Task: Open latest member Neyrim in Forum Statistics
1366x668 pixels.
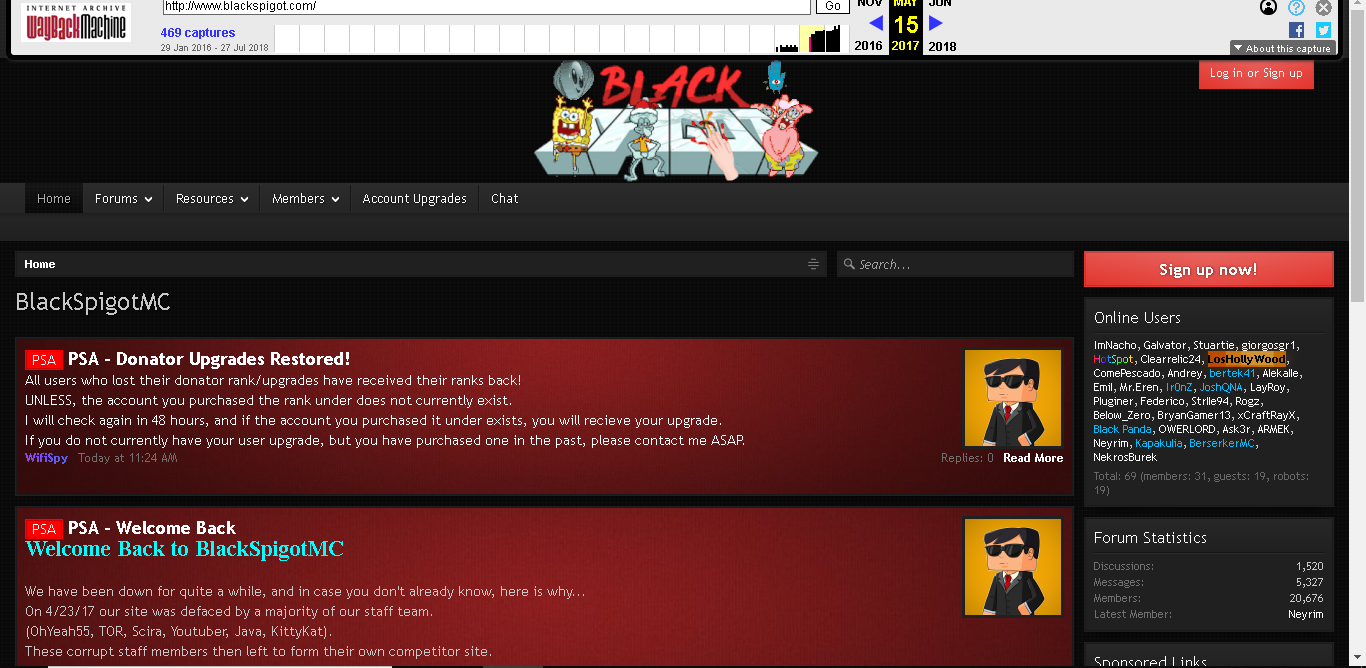Action: pyautogui.click(x=1305, y=614)
